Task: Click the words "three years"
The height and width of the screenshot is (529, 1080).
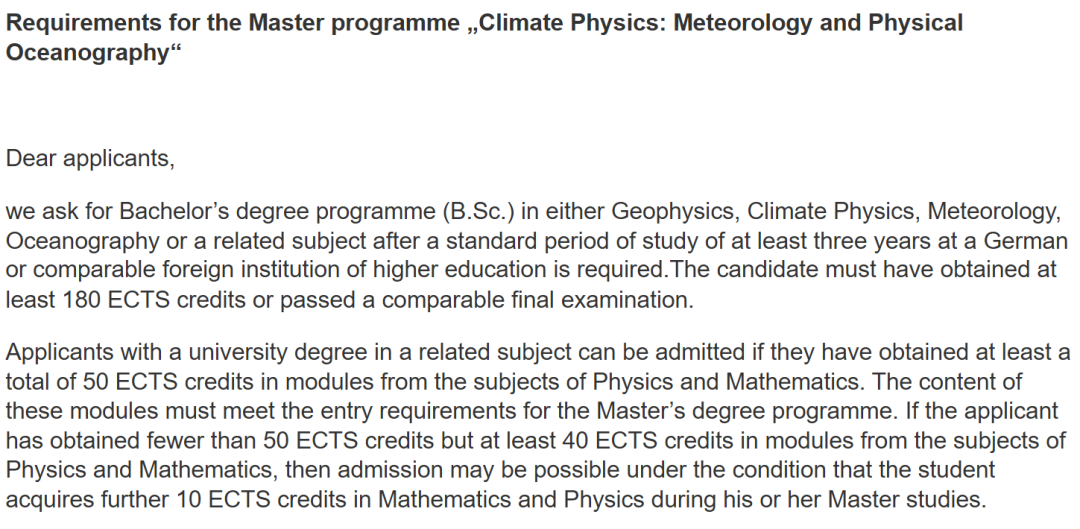Action: click(821, 241)
